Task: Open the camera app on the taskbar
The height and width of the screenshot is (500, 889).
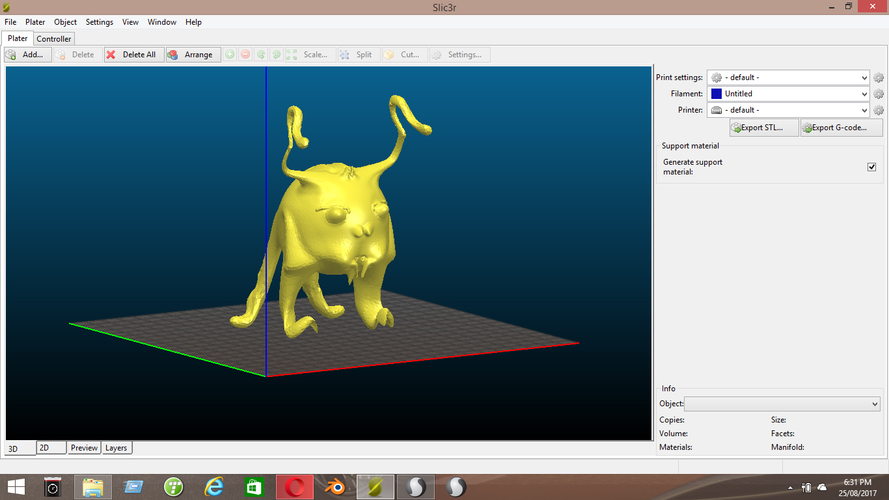Action: (x=52, y=487)
